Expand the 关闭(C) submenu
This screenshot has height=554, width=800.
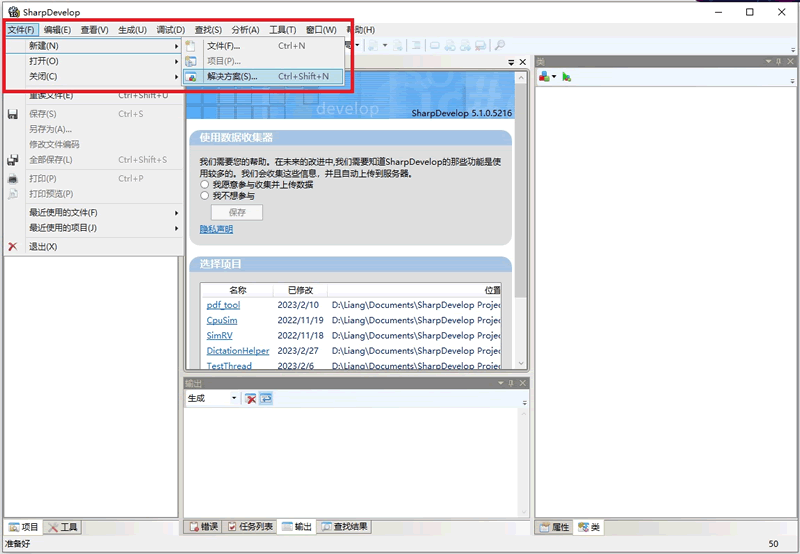pyautogui.click(x=177, y=77)
